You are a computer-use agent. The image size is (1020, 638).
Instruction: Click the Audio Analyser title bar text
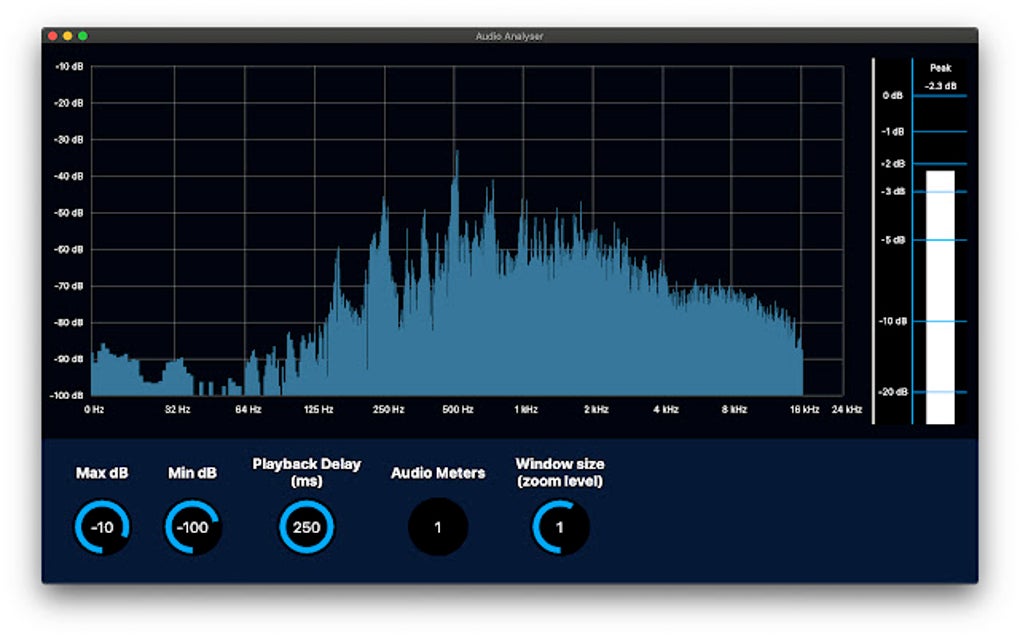510,34
